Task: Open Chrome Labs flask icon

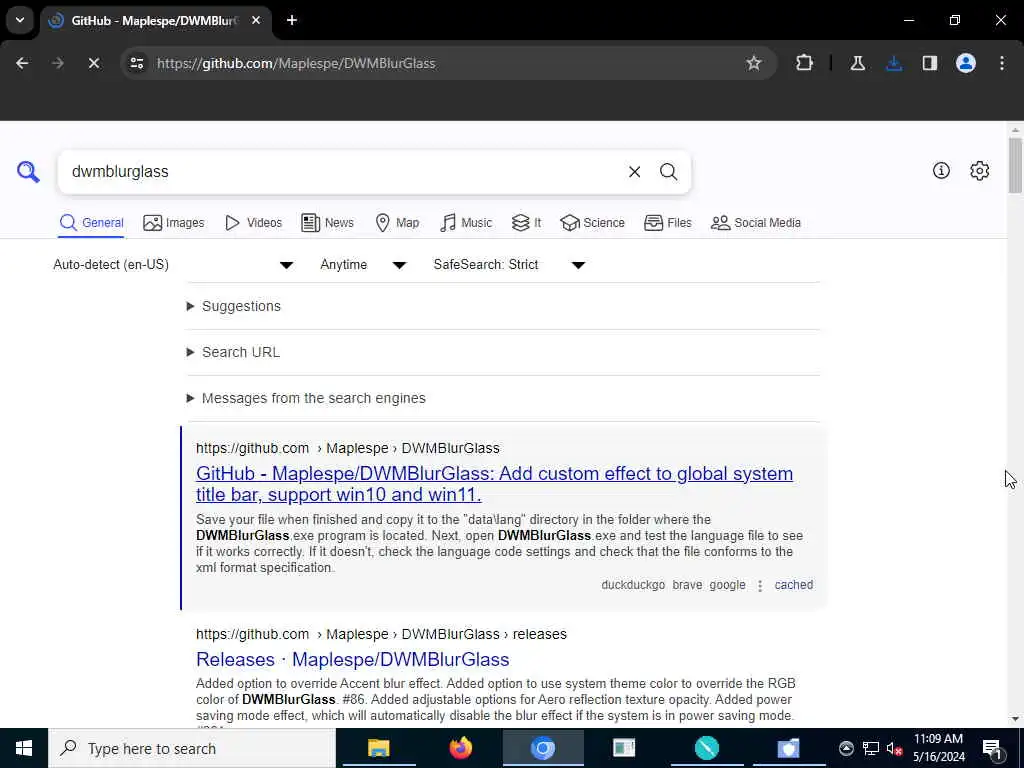Action: 857,63
